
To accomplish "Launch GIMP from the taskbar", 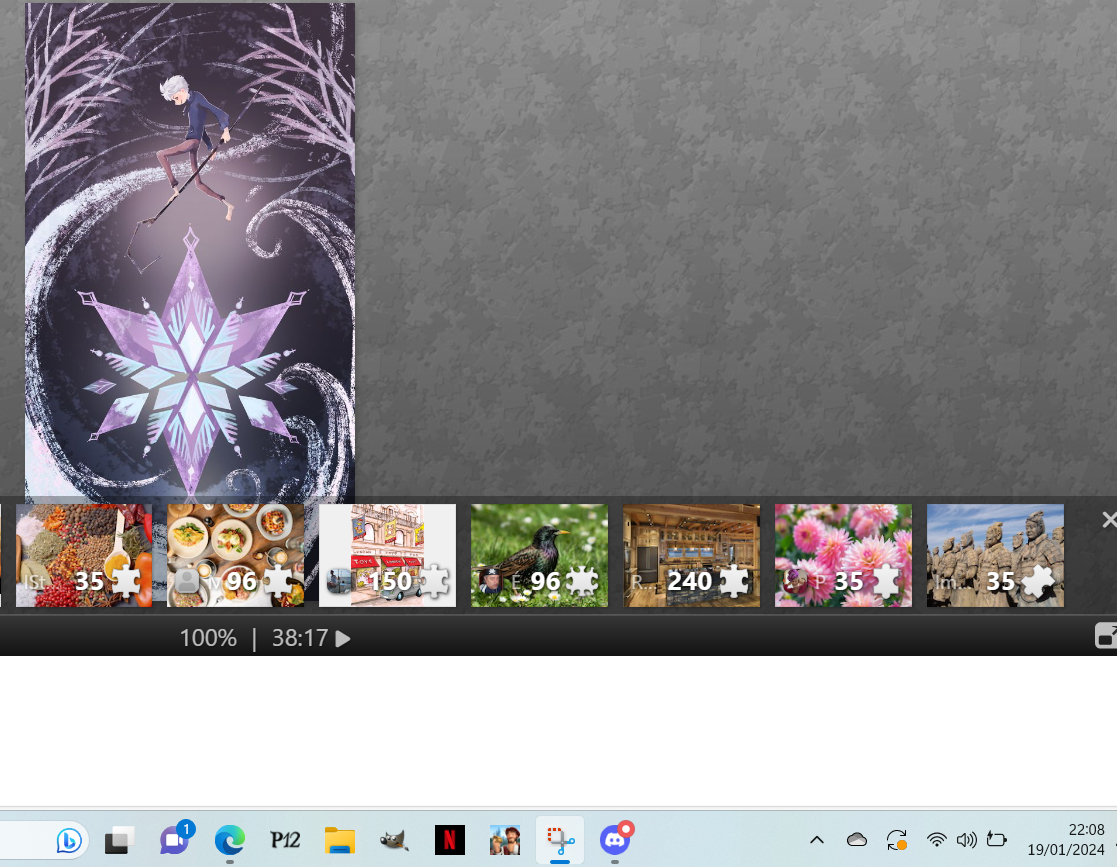I will pos(393,841).
